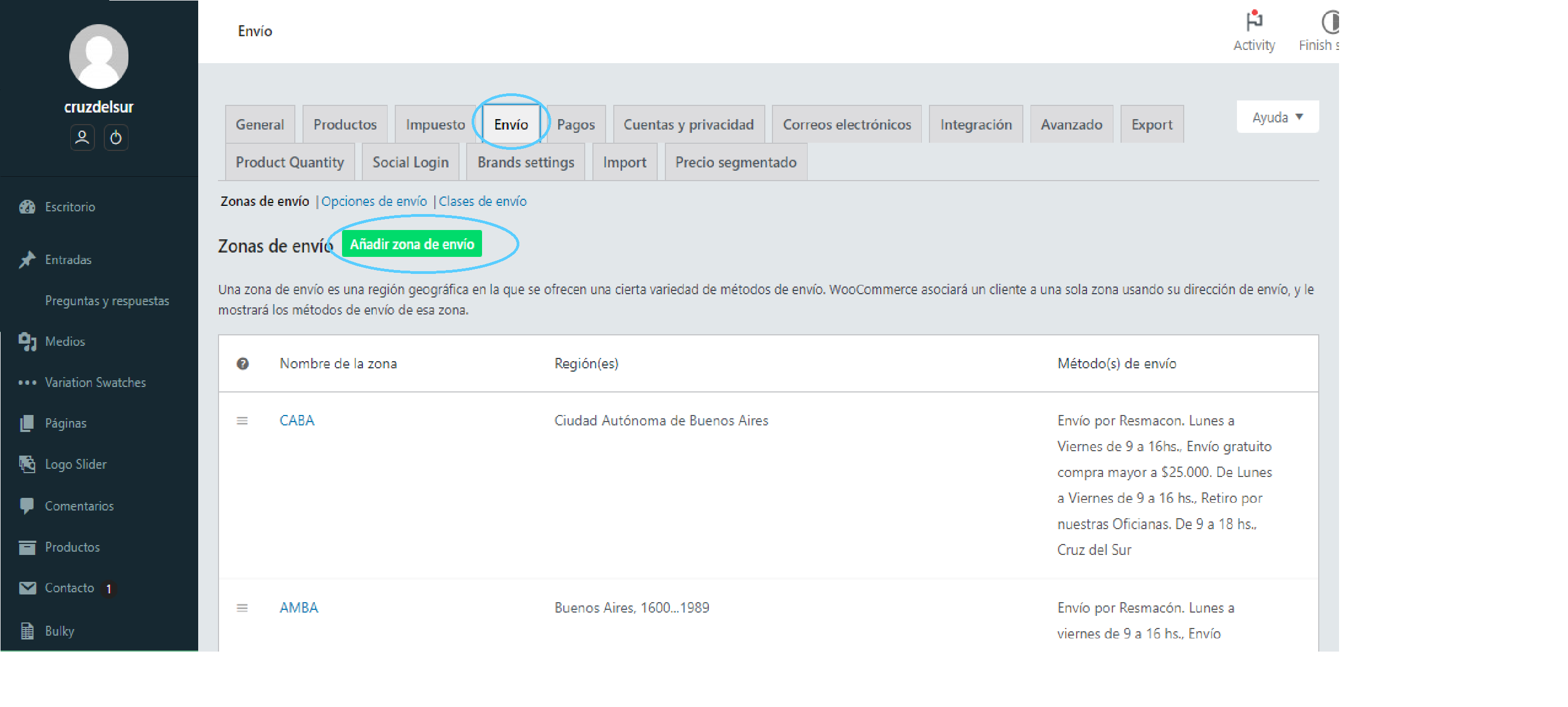Click the cruzdelsur avatar image
Screen dimensions: 1568x707
99,57
